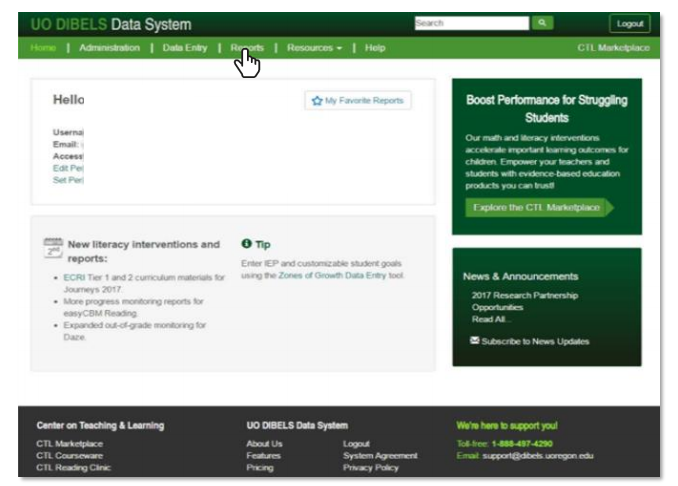678x486 pixels.
Task: Expand the Resources dropdown menu
Action: [314, 48]
